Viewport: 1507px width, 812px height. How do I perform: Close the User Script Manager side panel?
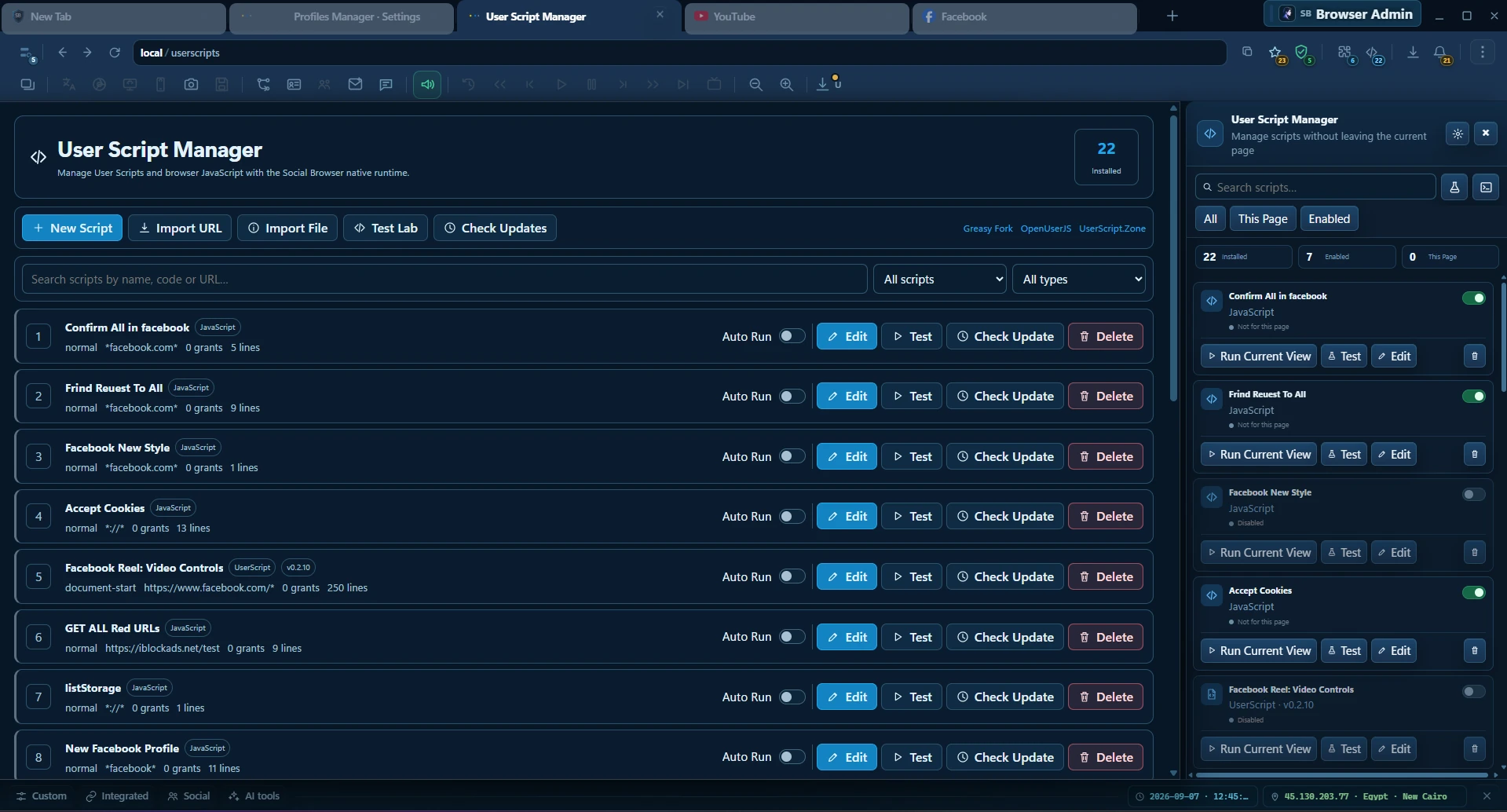1486,134
